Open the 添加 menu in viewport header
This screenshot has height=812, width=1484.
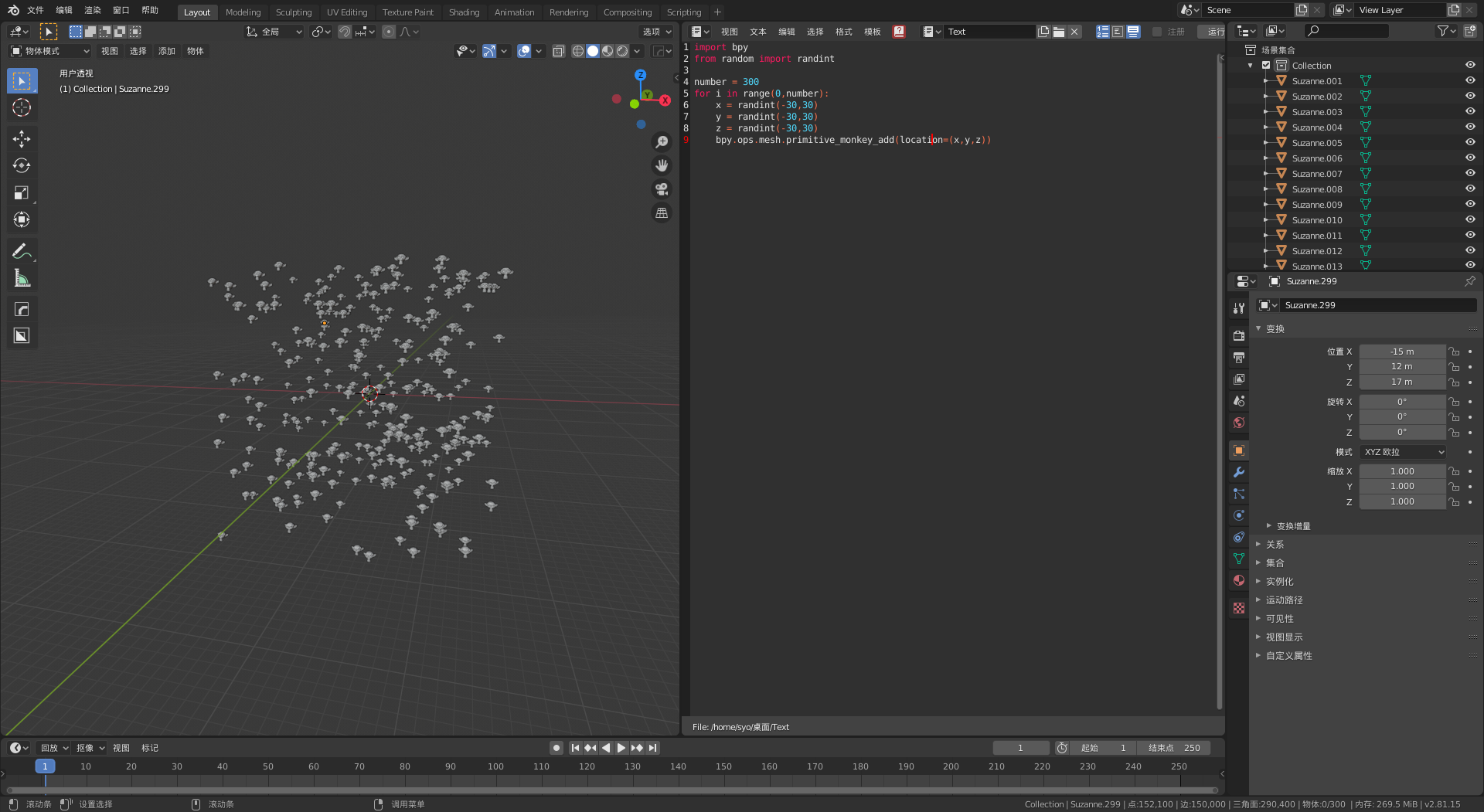click(x=167, y=51)
